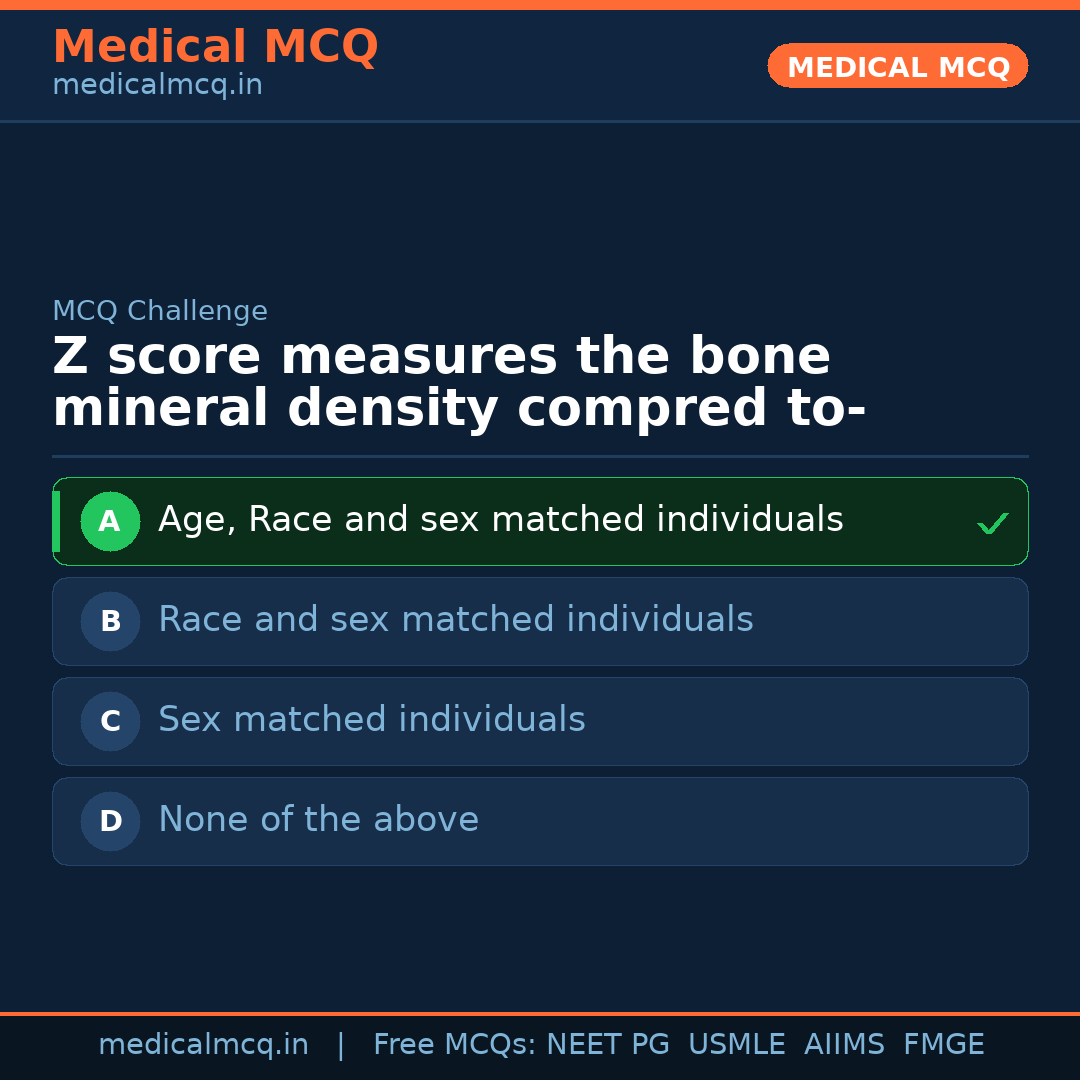Visit medicalmcq.in link under the header title

[157, 86]
